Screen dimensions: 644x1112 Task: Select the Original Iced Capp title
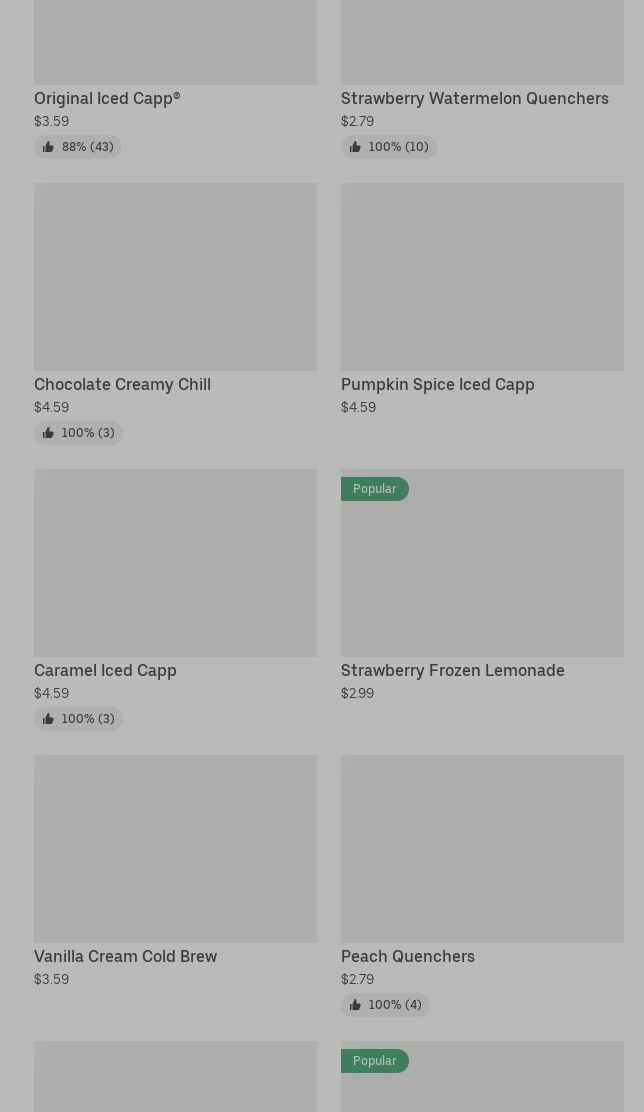[107, 99]
